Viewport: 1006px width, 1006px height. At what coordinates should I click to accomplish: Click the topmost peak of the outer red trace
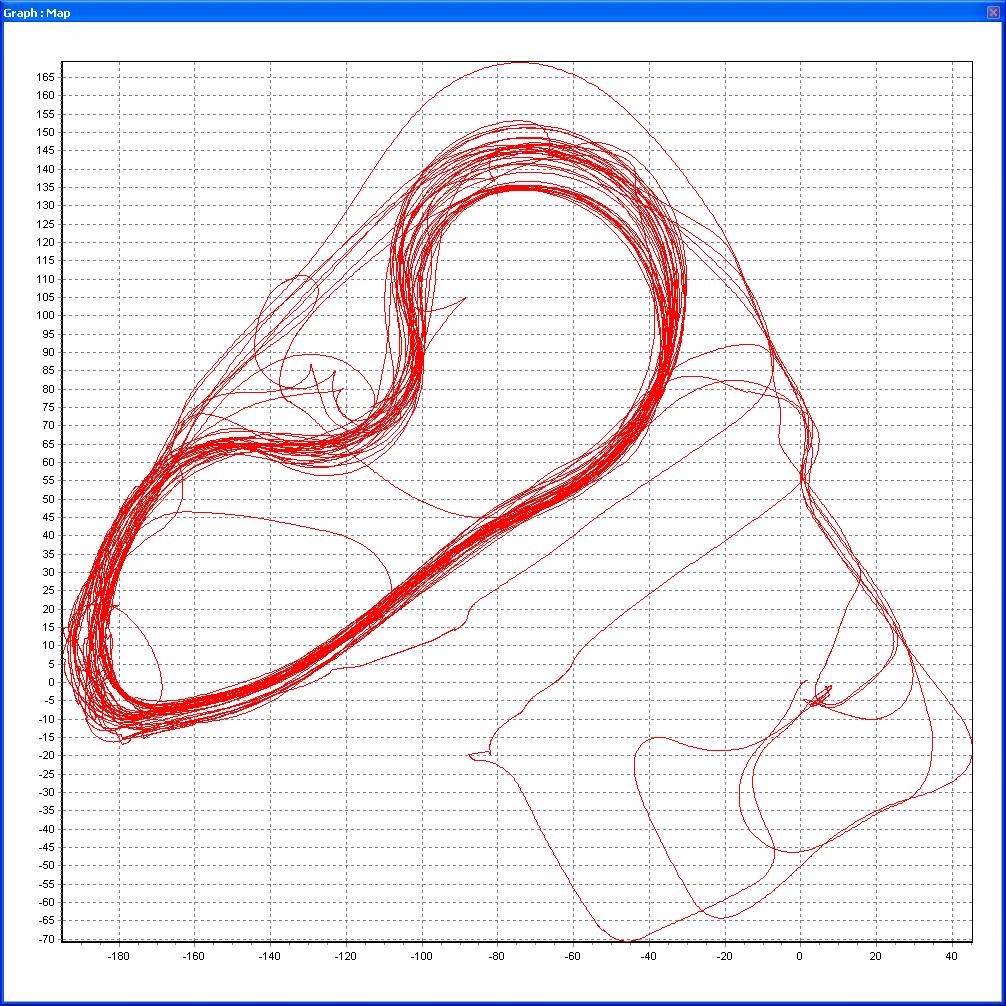[520, 63]
